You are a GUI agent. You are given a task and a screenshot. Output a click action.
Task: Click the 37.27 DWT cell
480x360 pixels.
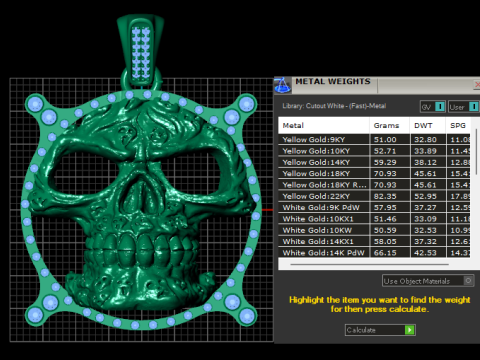[x=428, y=207]
